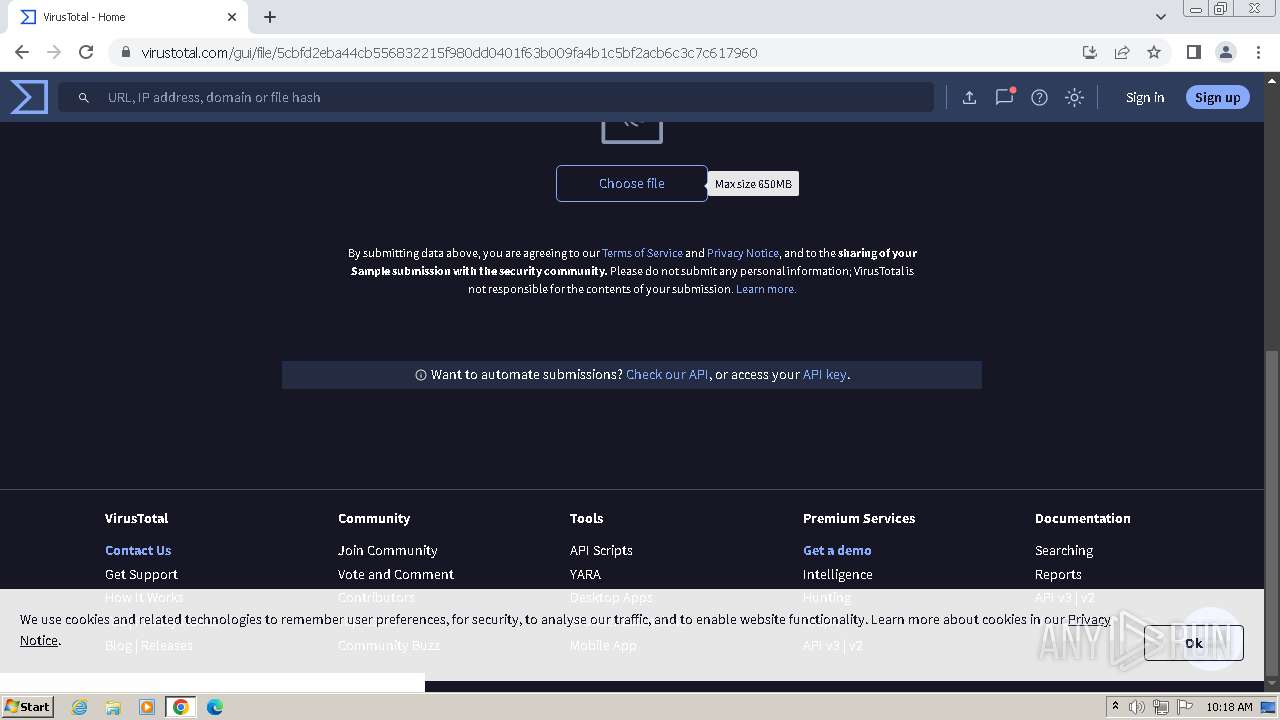Click the Action Center flag tray icon
This screenshot has width=1280, height=720.
click(x=1183, y=707)
